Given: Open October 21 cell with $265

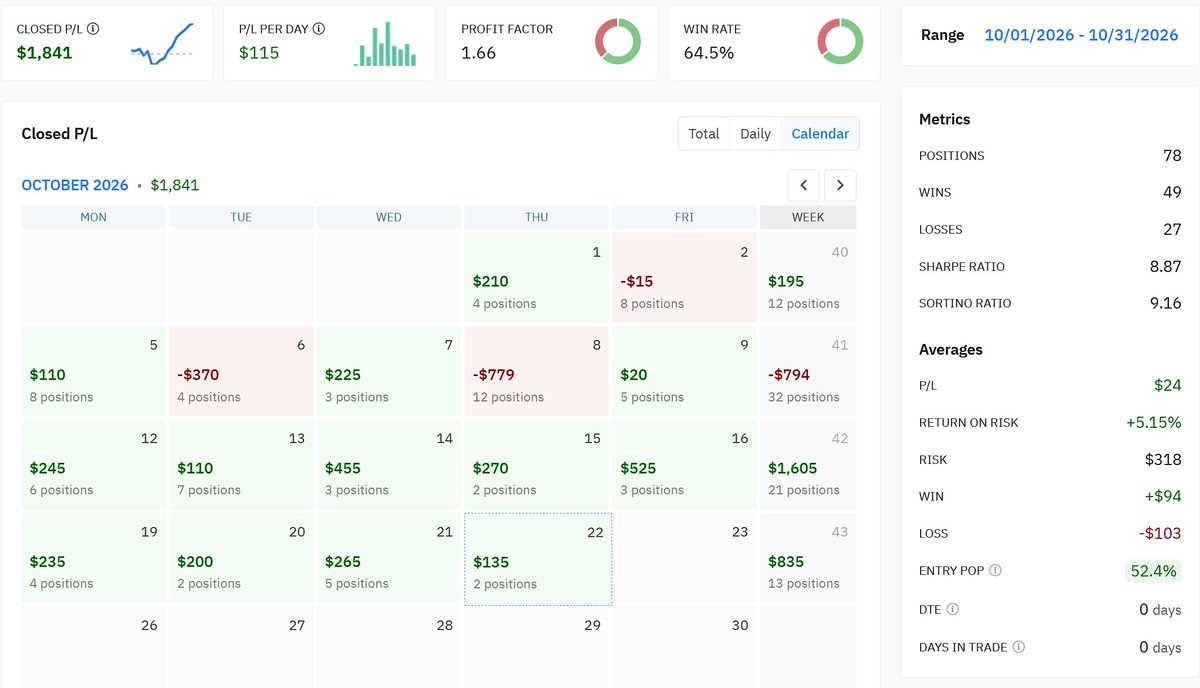Looking at the screenshot, I should [389, 558].
